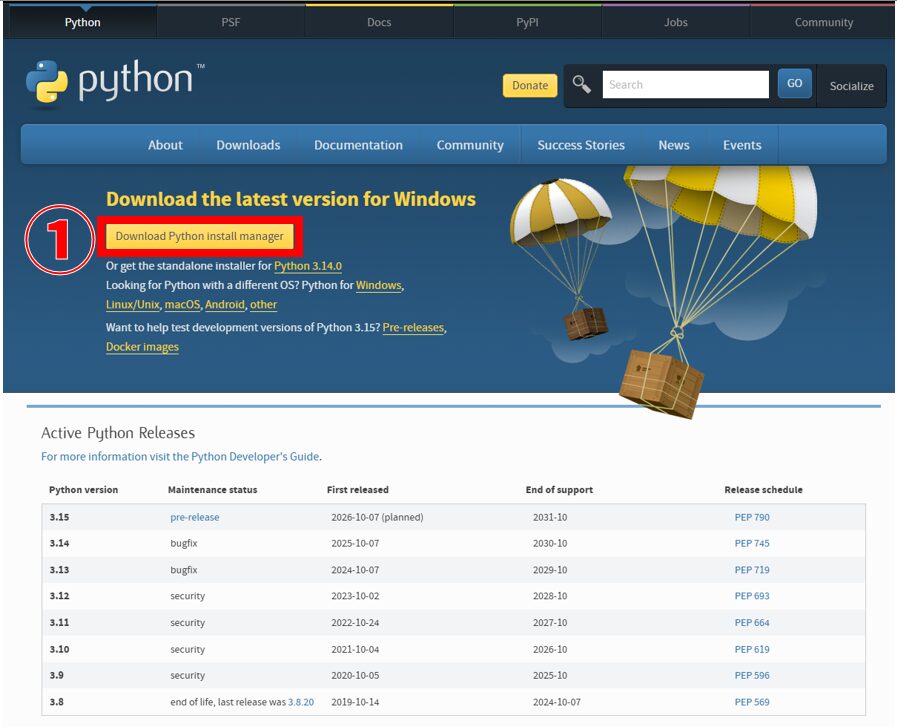Open the Downloads menu
The width and height of the screenshot is (897, 727).
(248, 145)
